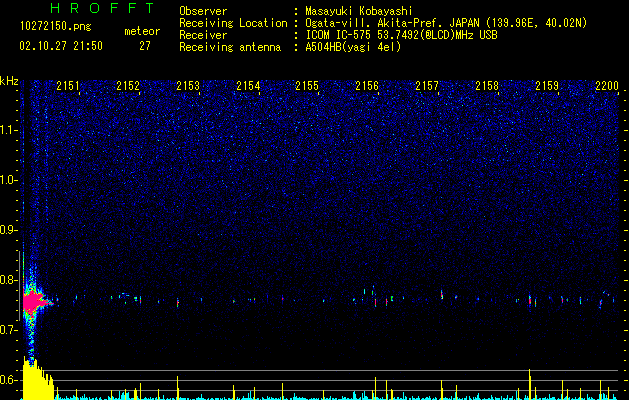
Task: Click the 2200 time marker
Action: 607,86
